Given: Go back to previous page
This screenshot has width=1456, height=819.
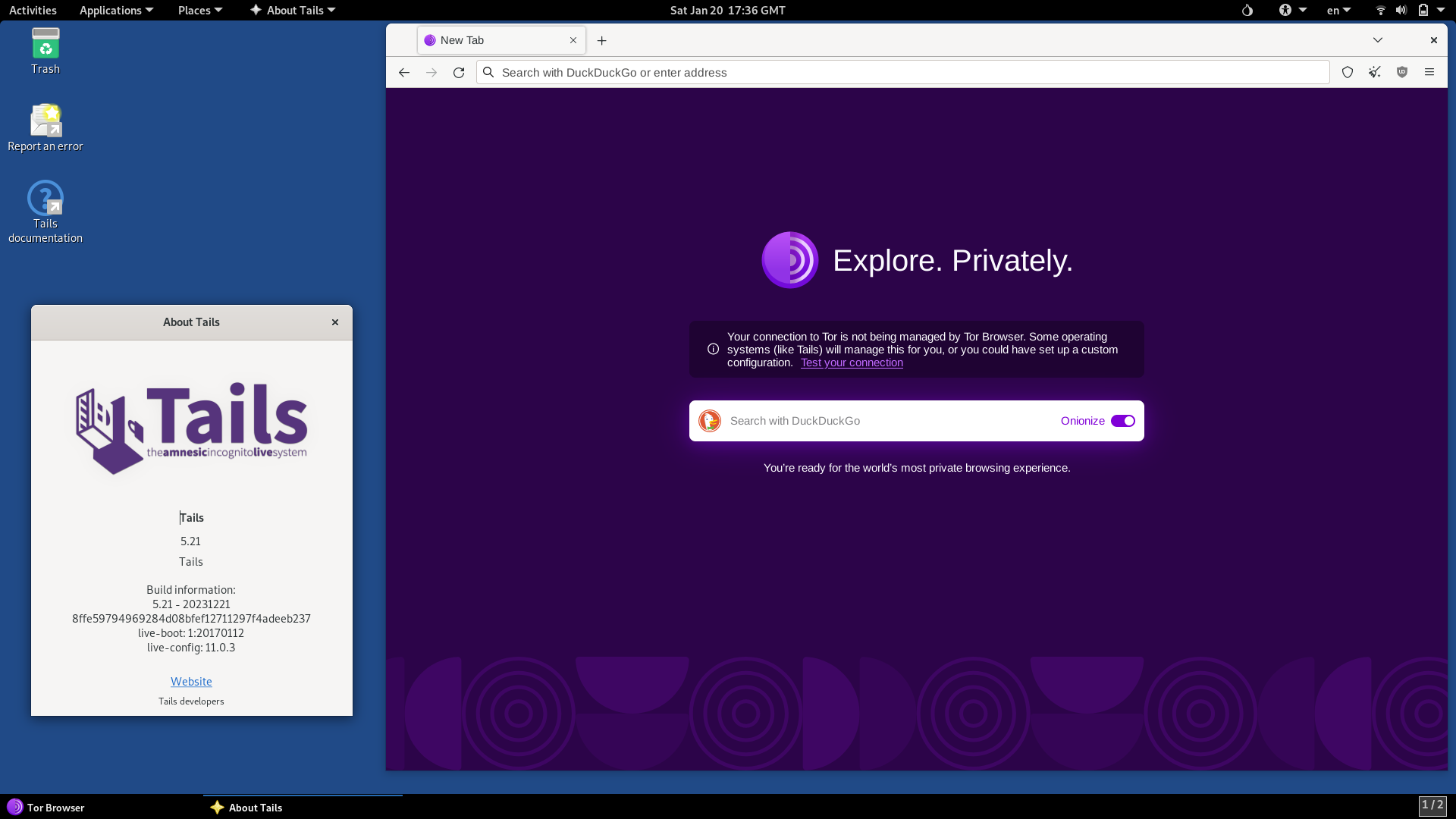Looking at the screenshot, I should coord(404,73).
